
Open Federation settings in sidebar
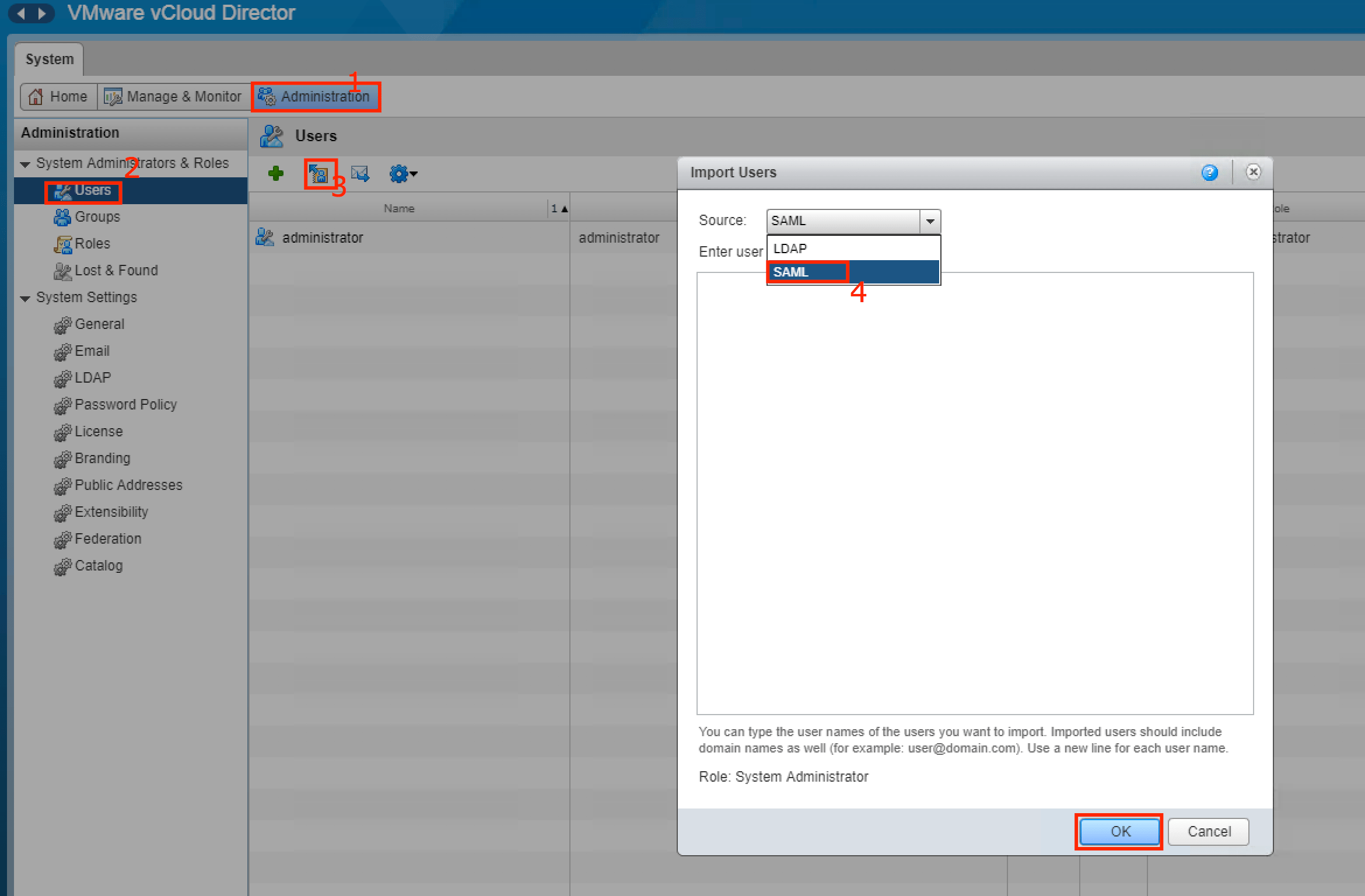(x=108, y=538)
